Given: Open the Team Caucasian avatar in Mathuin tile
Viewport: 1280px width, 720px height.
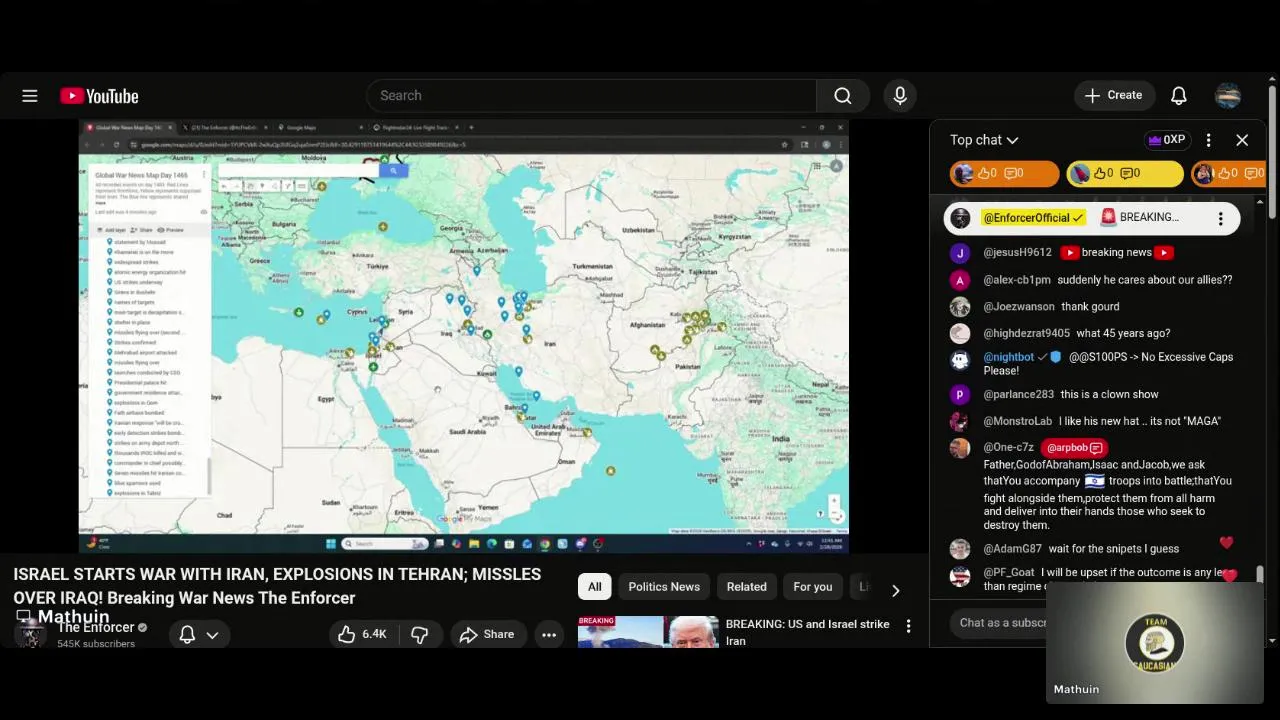Looking at the screenshot, I should point(1155,643).
